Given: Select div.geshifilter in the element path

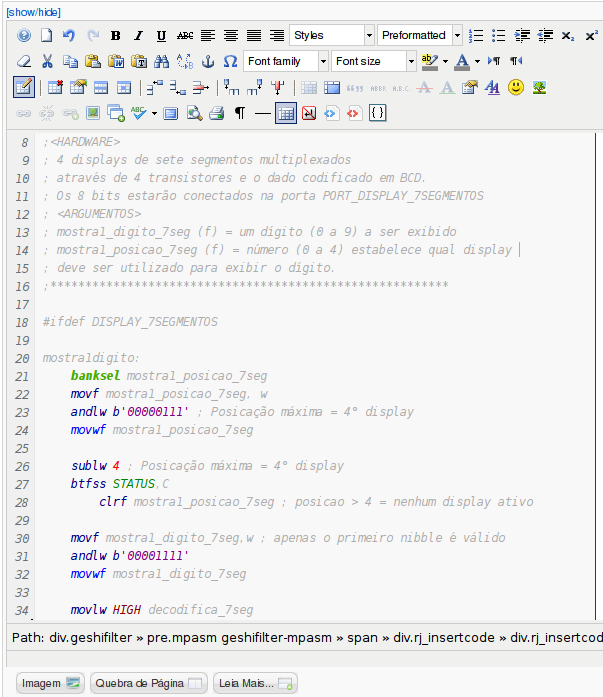Looking at the screenshot, I should point(93,638).
